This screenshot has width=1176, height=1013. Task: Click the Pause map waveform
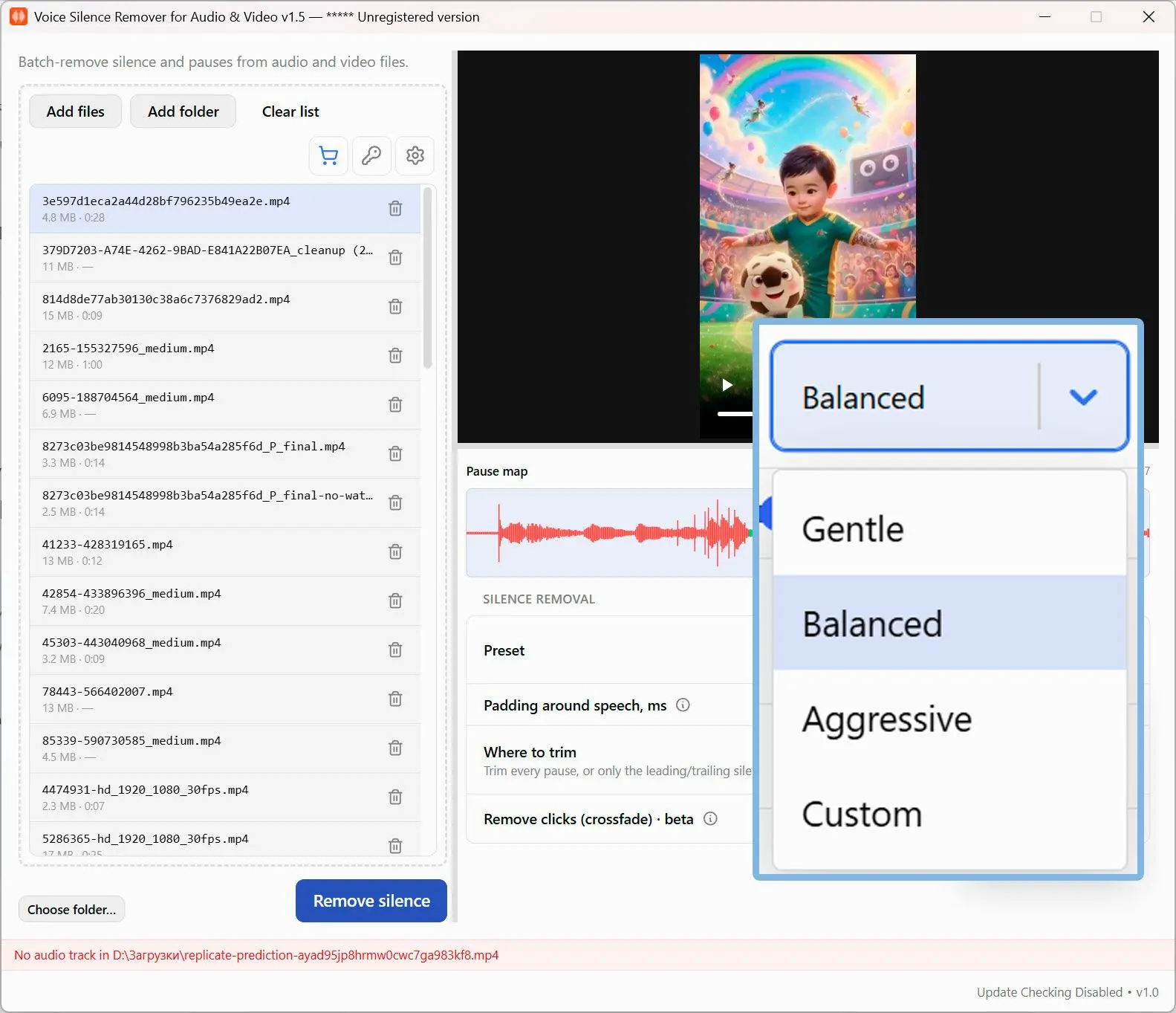[x=609, y=532]
